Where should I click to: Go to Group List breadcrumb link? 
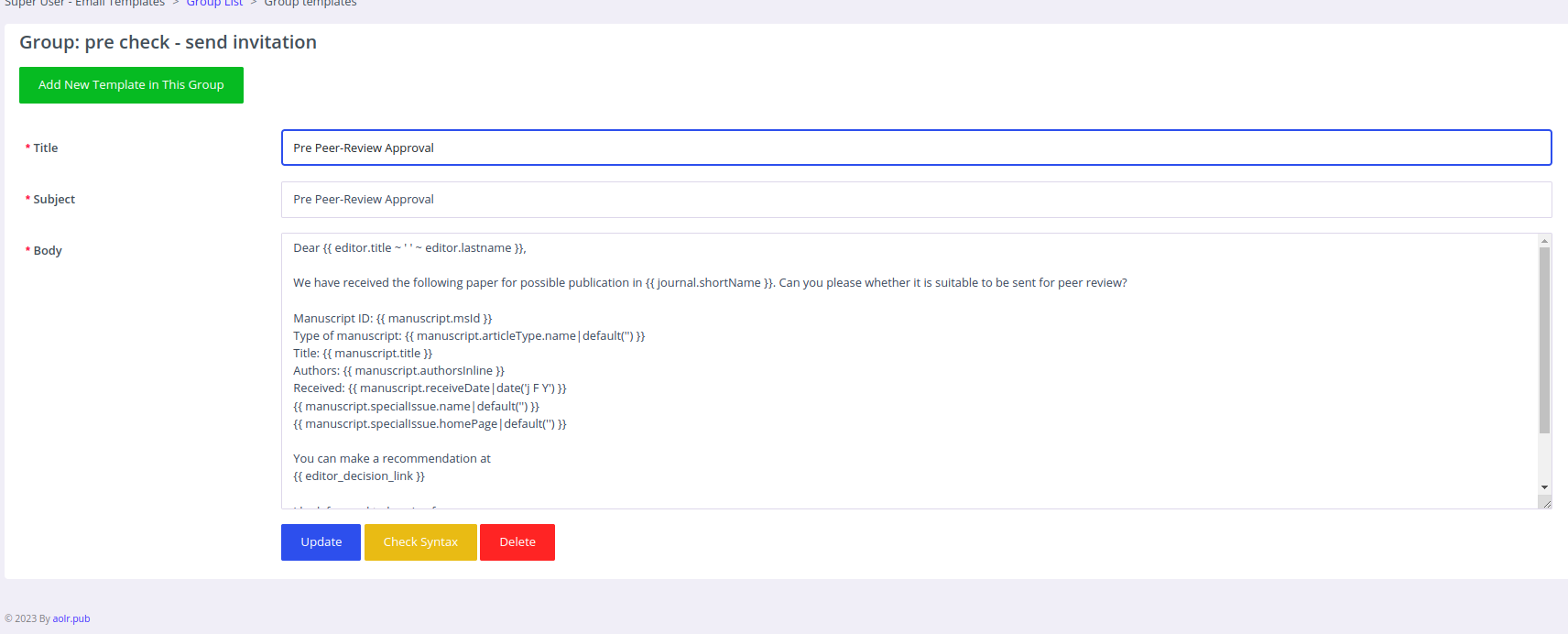[214, 4]
